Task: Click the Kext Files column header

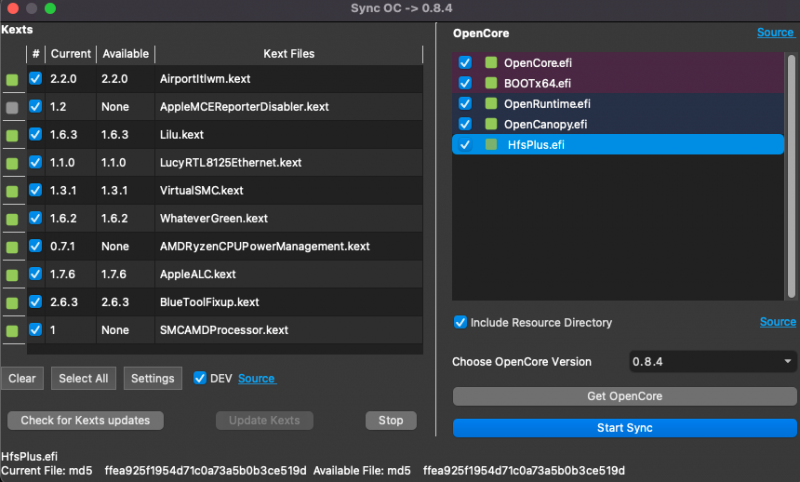Action: (289, 54)
